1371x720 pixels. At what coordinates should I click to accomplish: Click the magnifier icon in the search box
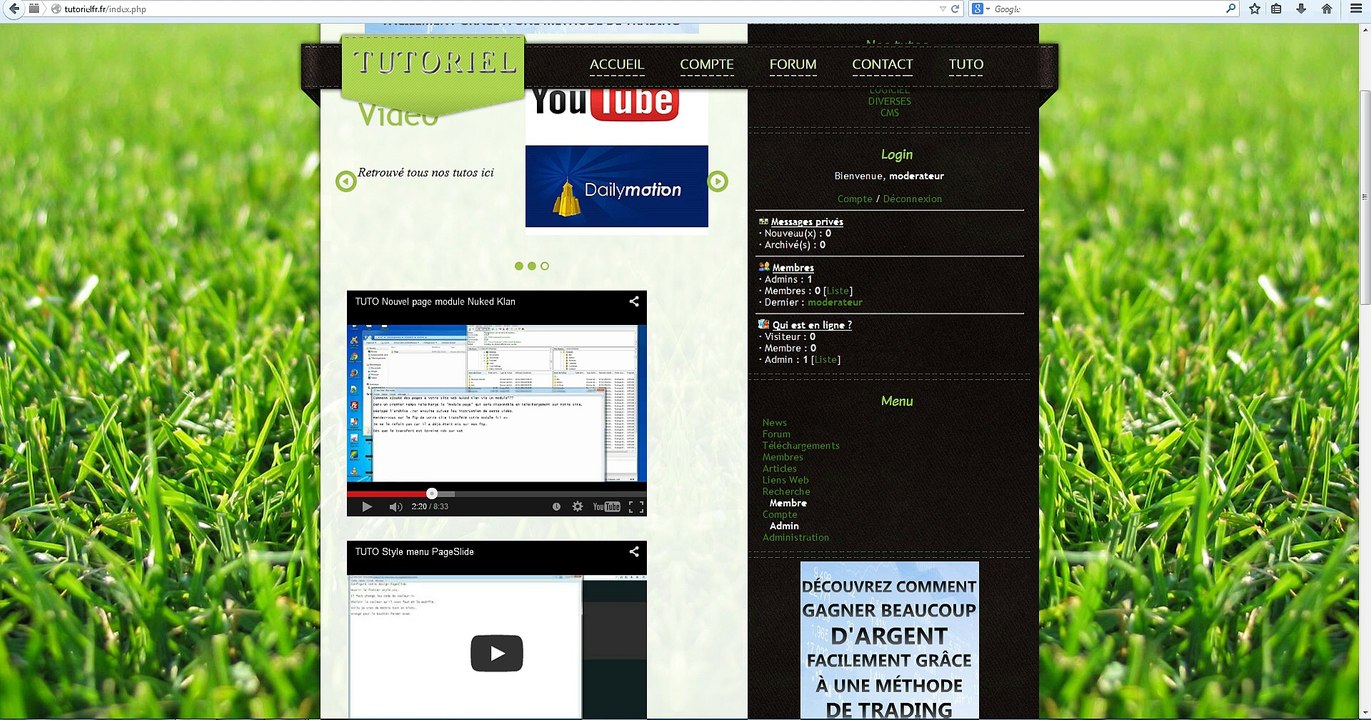(x=1231, y=8)
